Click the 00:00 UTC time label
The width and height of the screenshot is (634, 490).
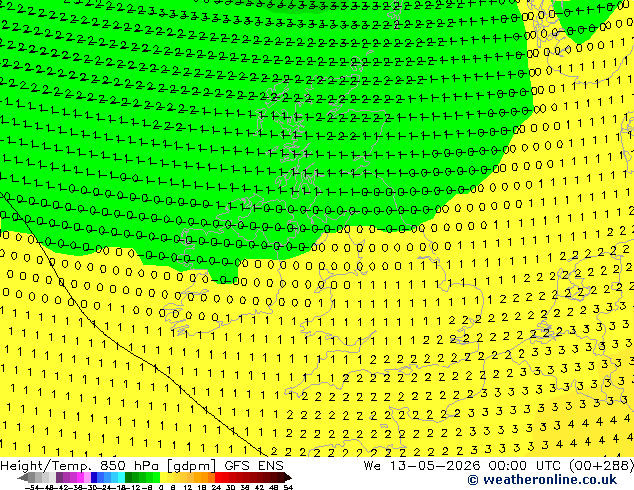point(526,466)
